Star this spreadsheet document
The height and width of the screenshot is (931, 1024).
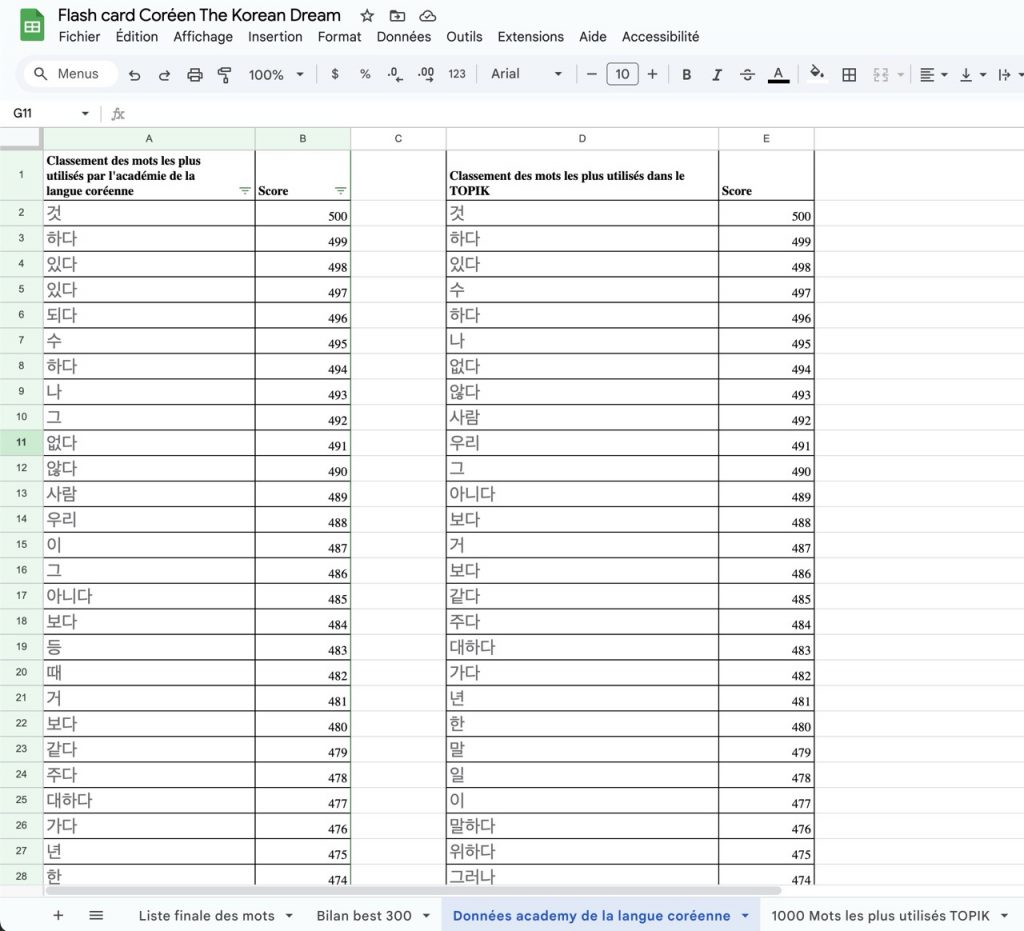pos(367,16)
